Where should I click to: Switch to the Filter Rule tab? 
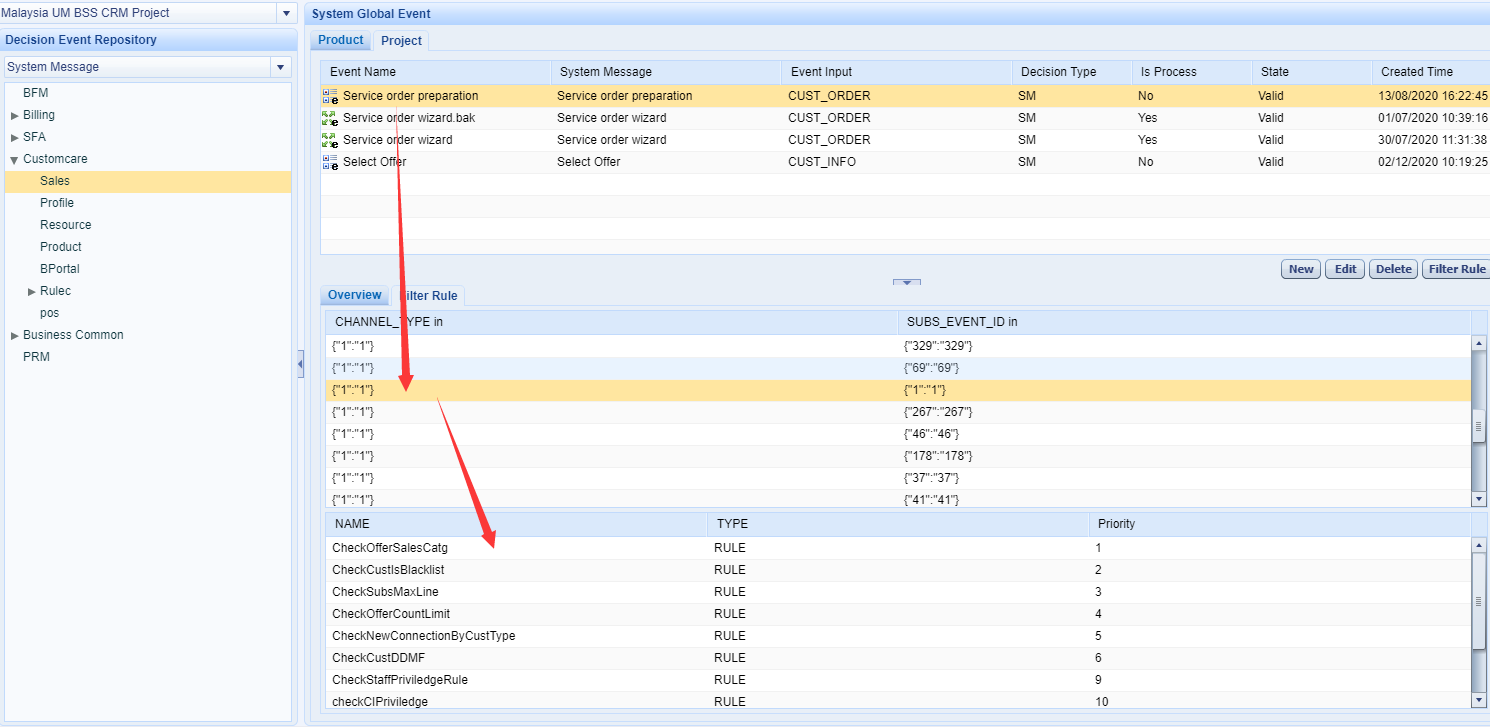coord(429,296)
